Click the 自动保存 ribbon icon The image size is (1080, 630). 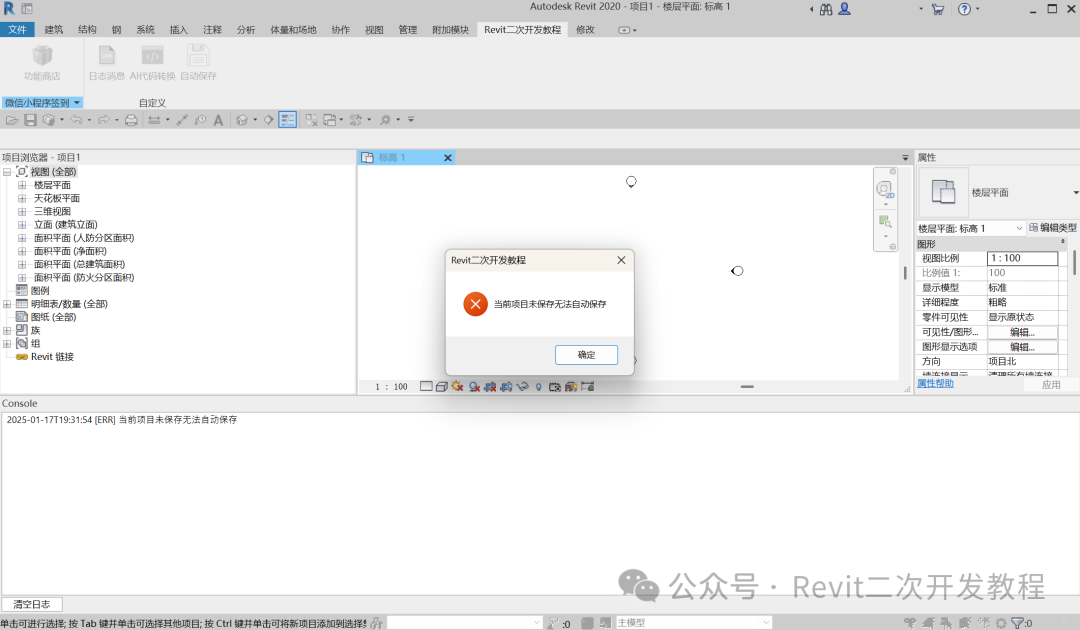coord(198,54)
